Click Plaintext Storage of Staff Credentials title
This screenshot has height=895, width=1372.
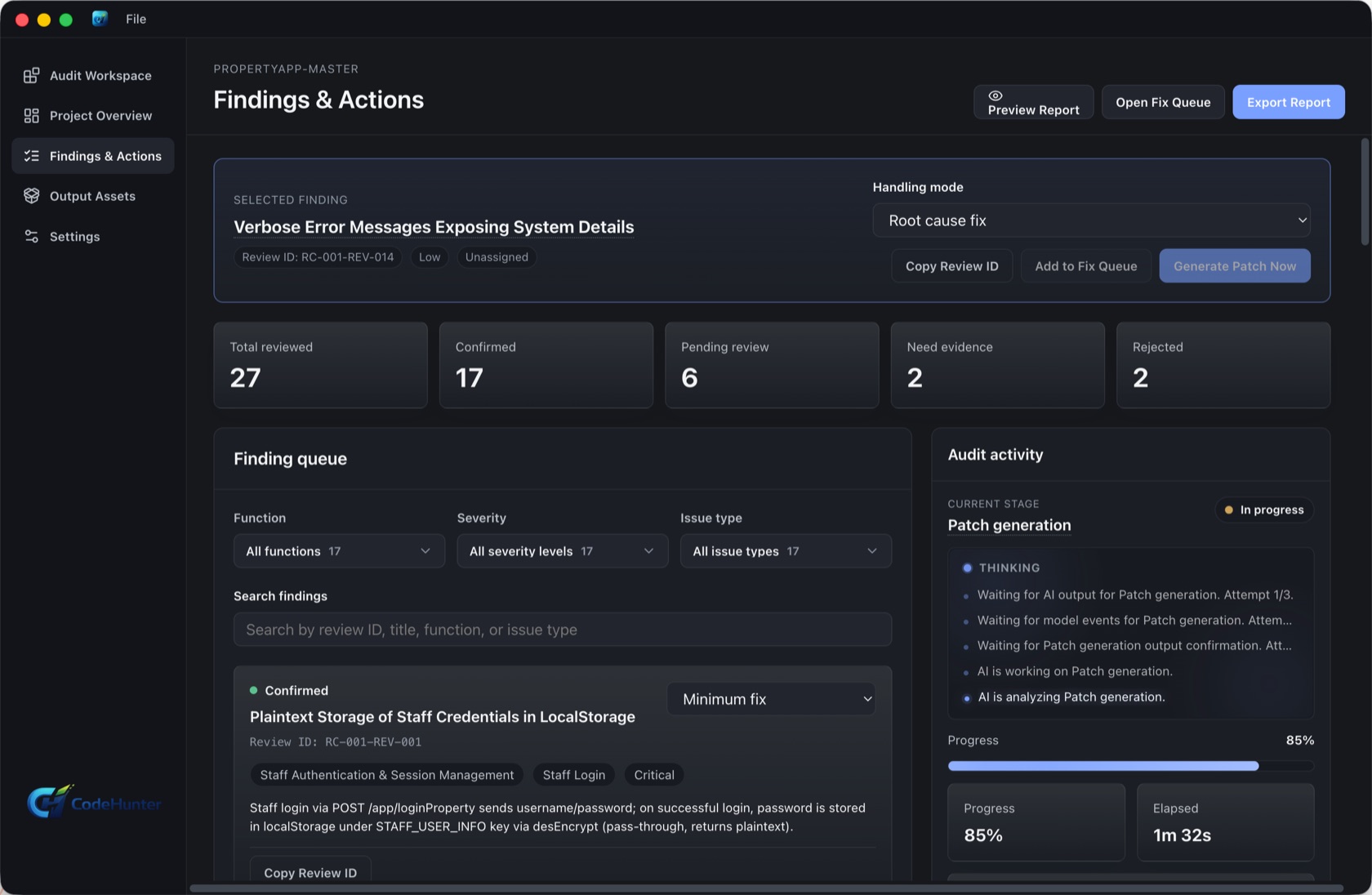click(x=443, y=717)
